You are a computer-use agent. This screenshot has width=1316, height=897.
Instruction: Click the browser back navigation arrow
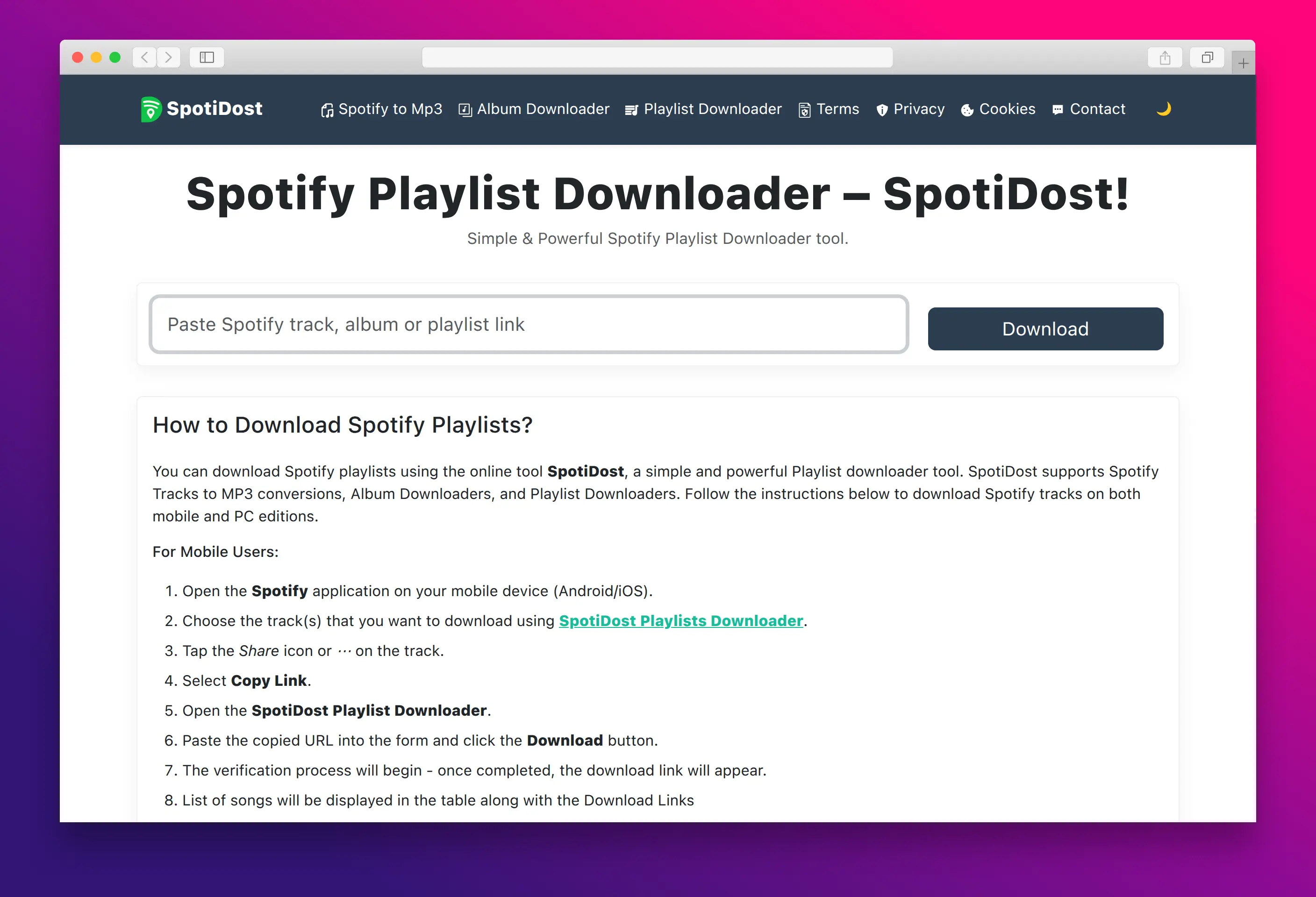tap(145, 57)
